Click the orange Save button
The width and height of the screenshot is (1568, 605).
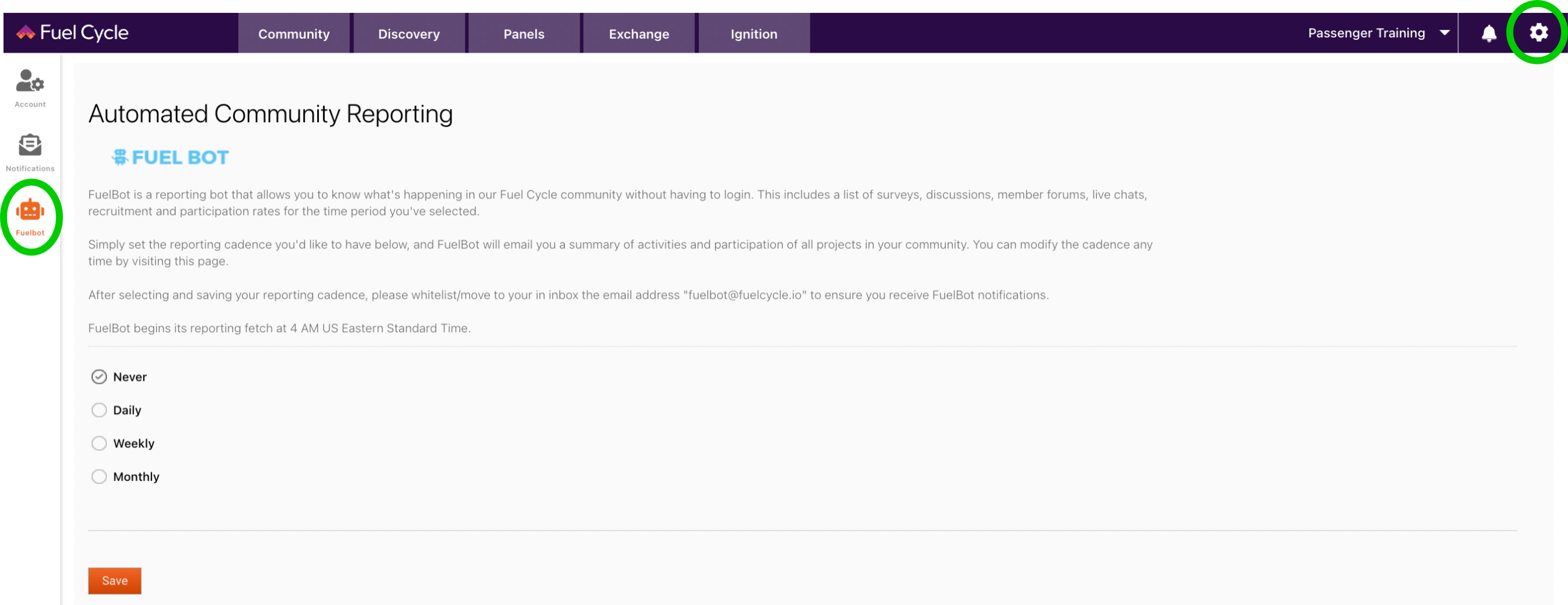pyautogui.click(x=115, y=580)
